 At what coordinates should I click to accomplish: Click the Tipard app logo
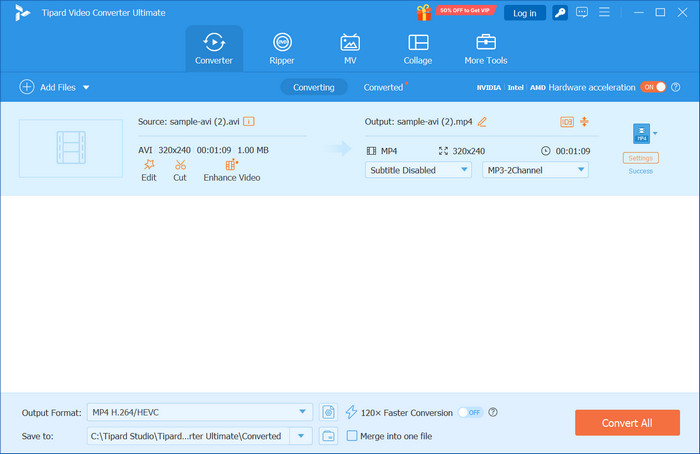[x=22, y=12]
